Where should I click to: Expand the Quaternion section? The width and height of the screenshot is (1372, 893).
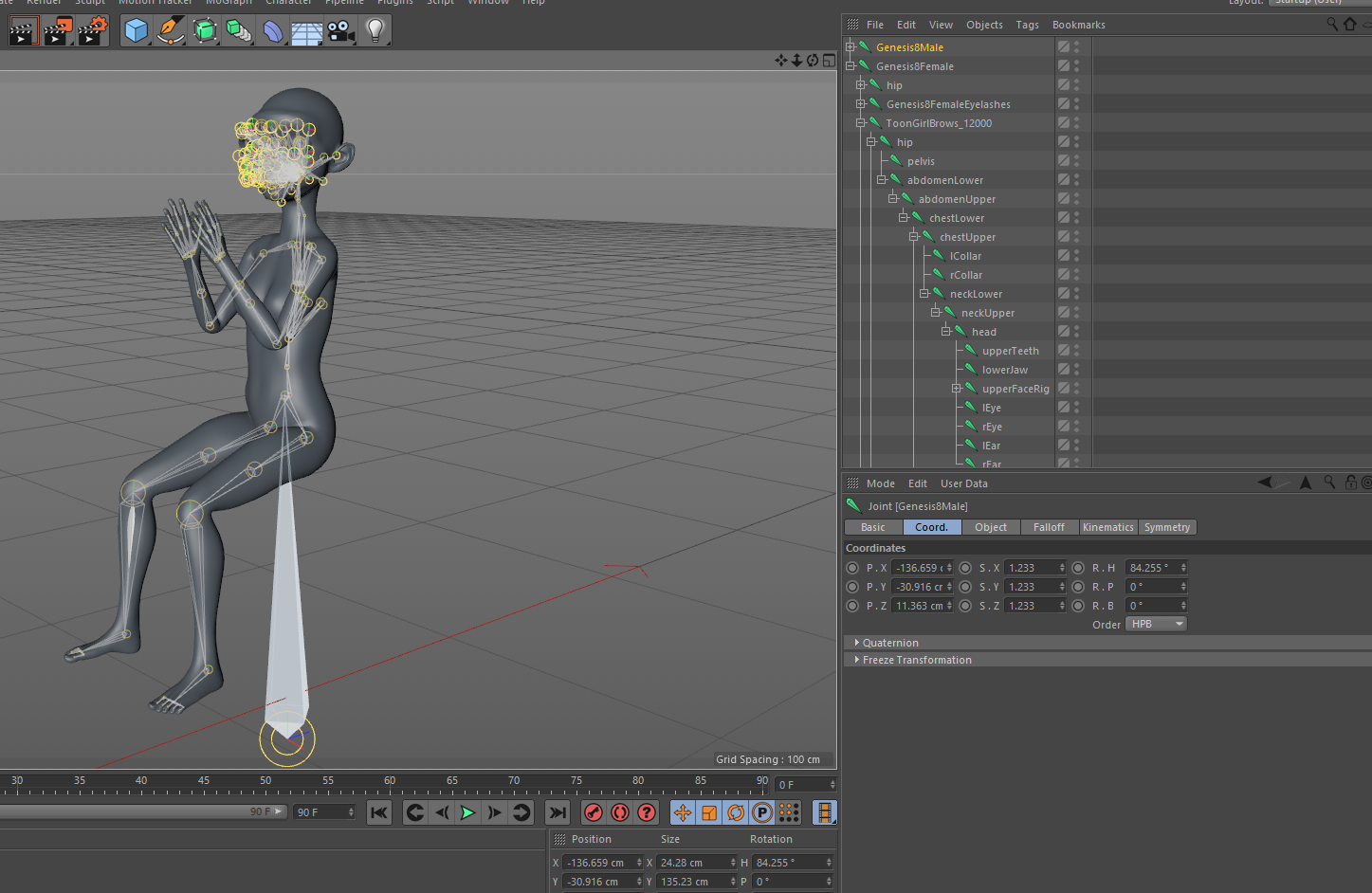(889, 643)
